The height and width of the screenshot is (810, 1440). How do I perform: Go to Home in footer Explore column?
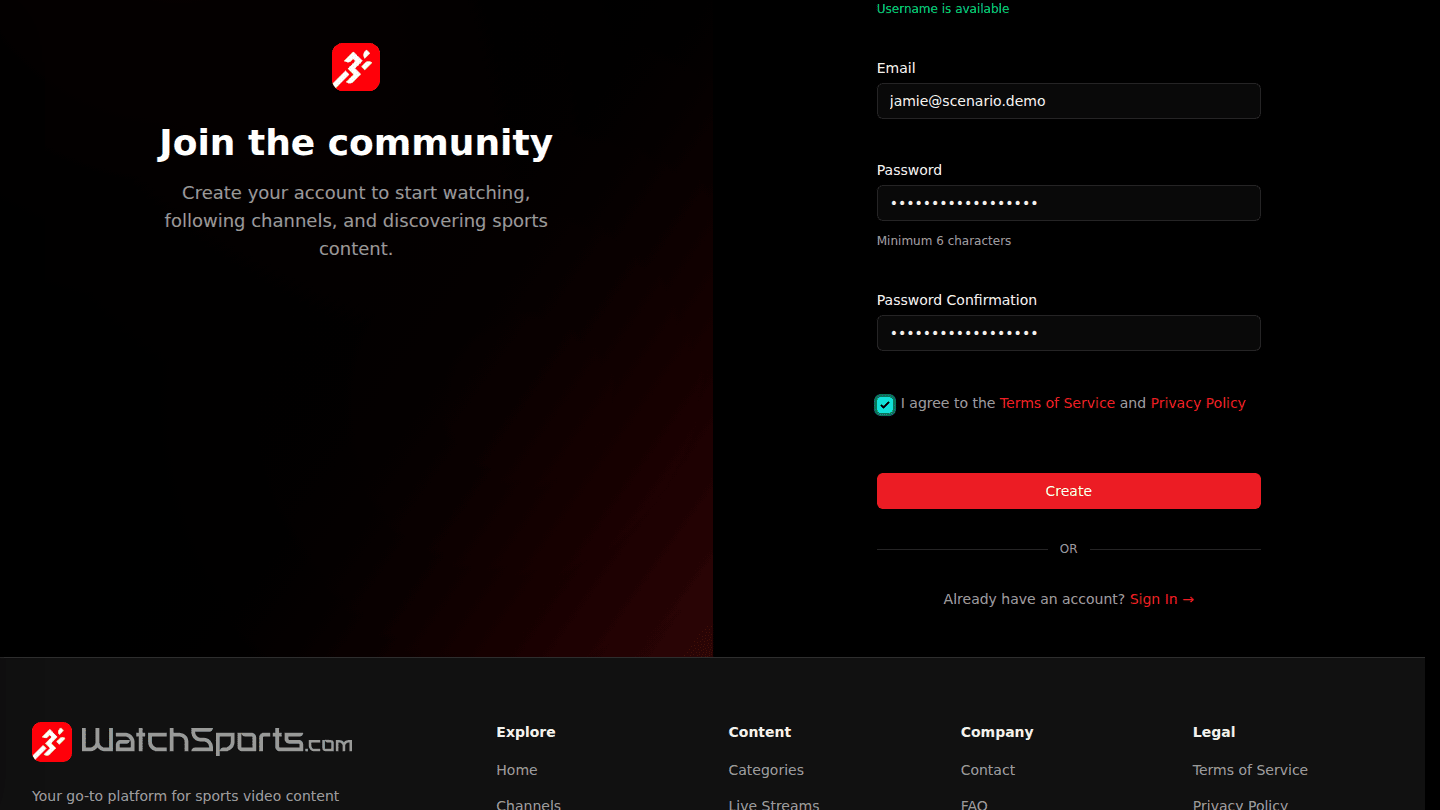517,770
